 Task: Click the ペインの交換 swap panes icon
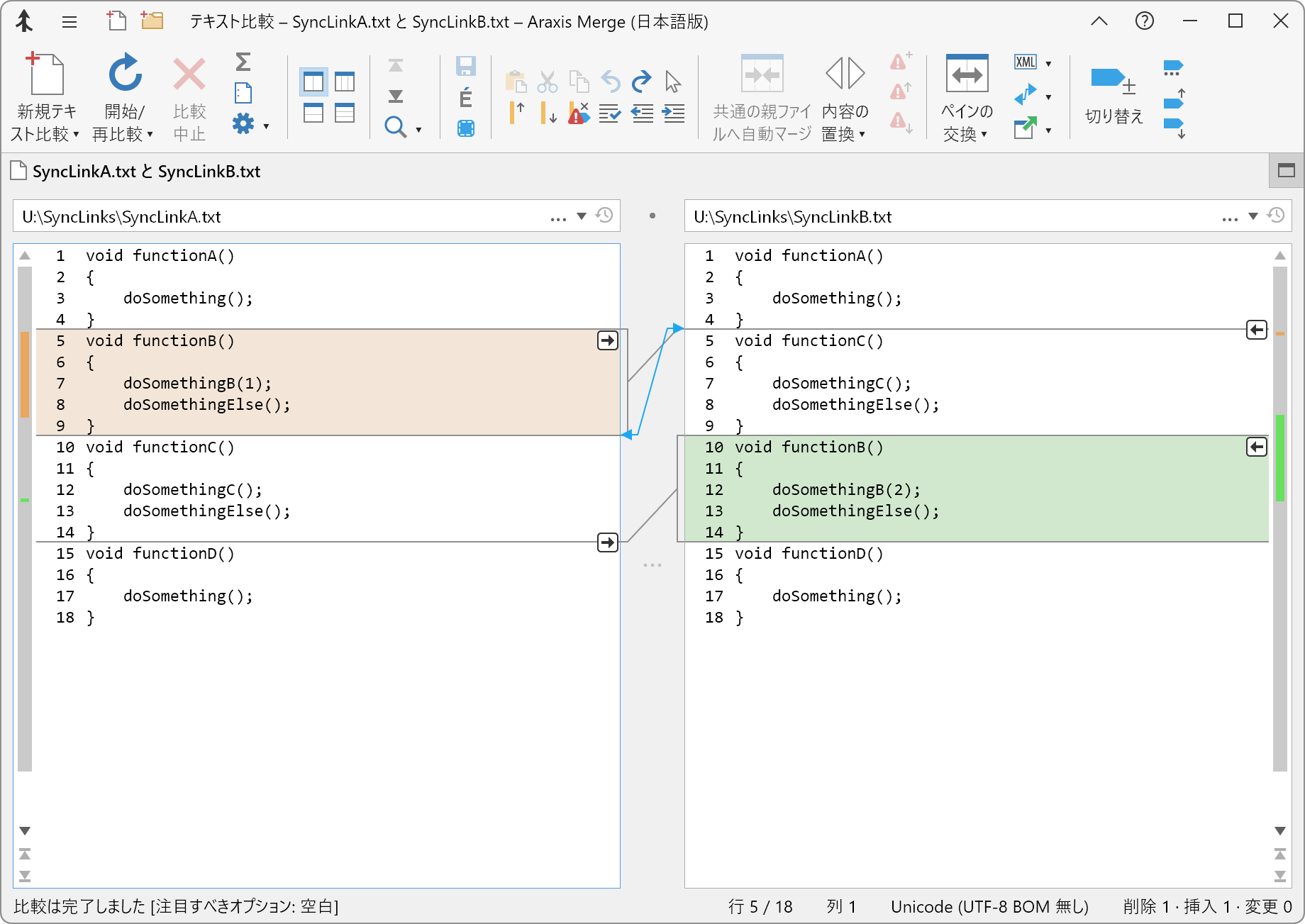[x=967, y=74]
